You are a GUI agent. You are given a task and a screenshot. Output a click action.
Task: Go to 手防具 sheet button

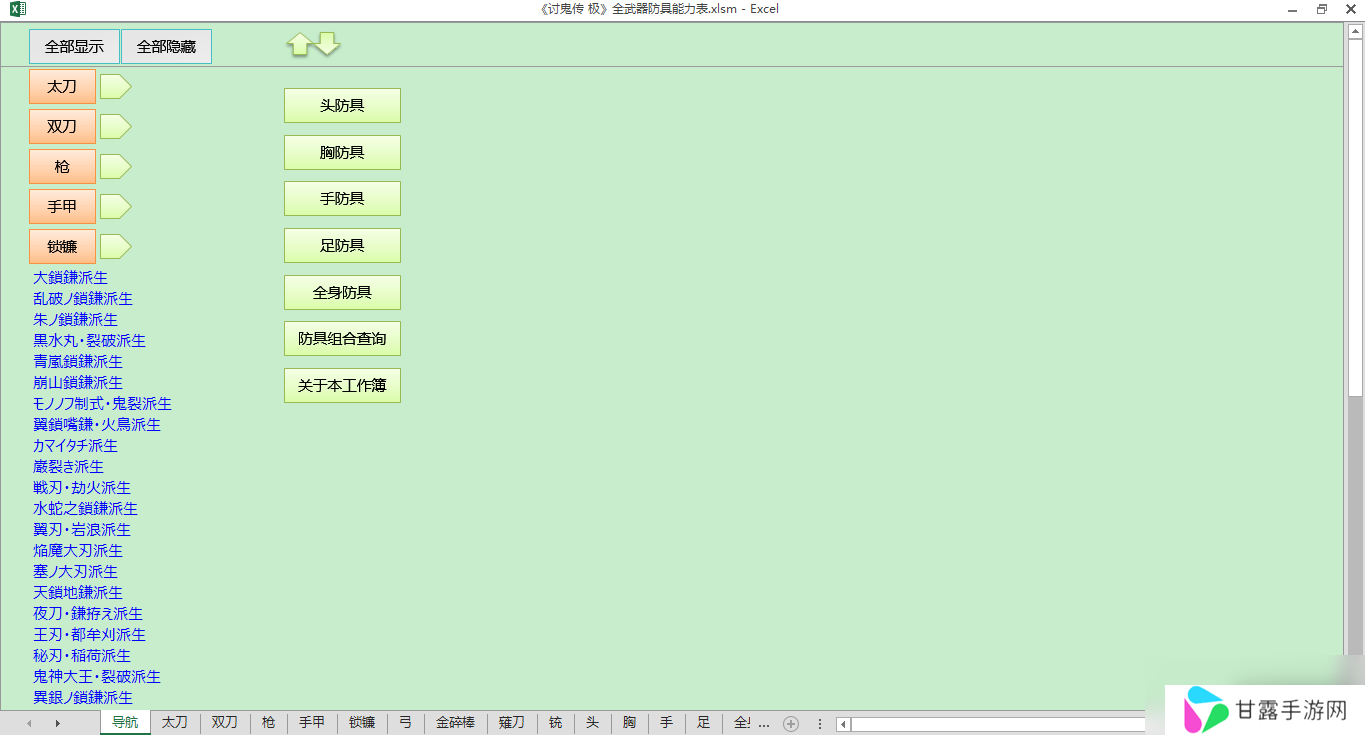(342, 198)
